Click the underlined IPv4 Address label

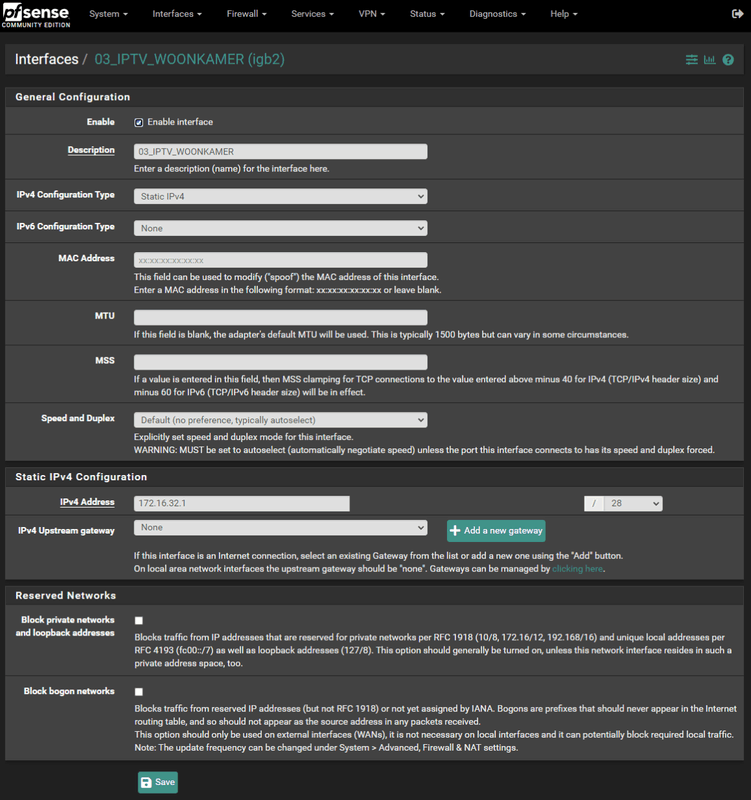pos(87,502)
